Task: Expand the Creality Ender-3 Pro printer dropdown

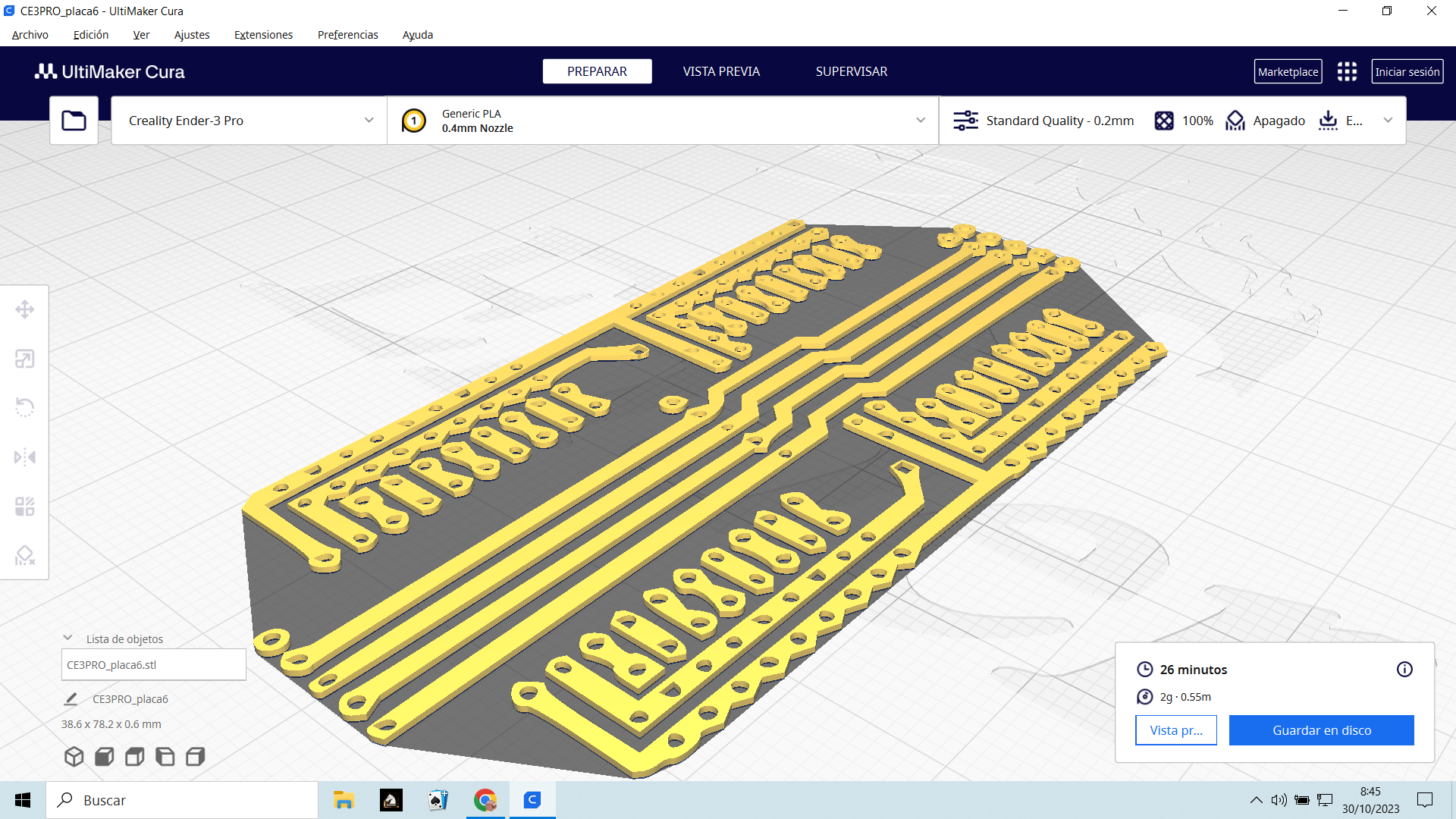Action: point(369,121)
